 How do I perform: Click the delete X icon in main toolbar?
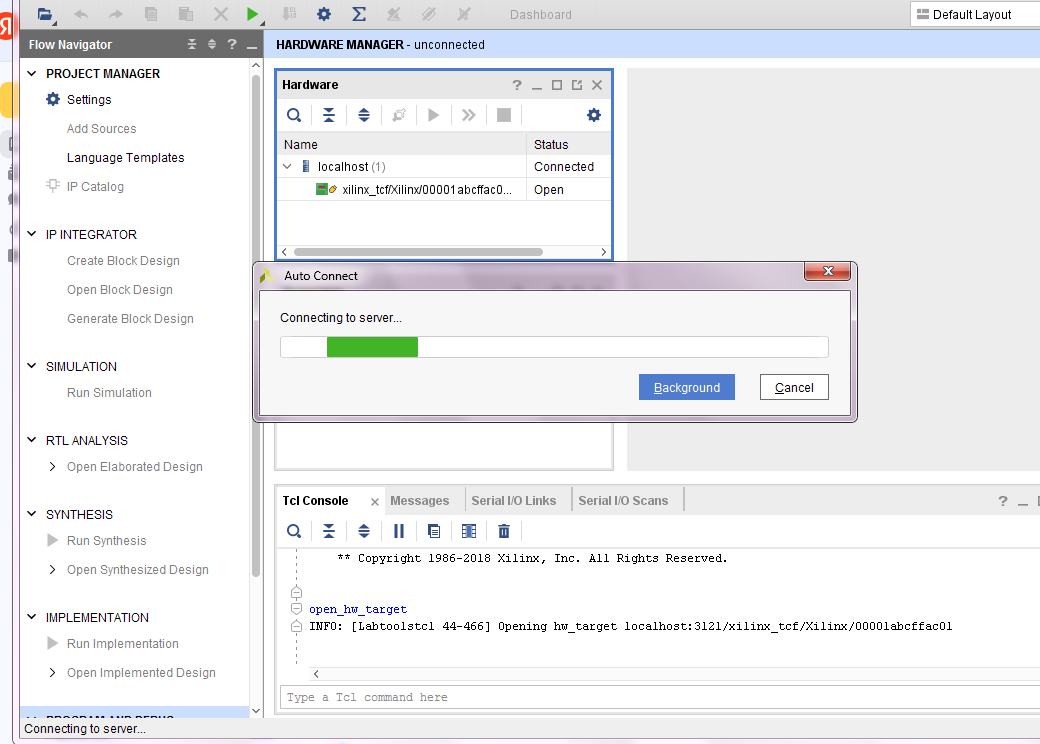[x=221, y=14]
